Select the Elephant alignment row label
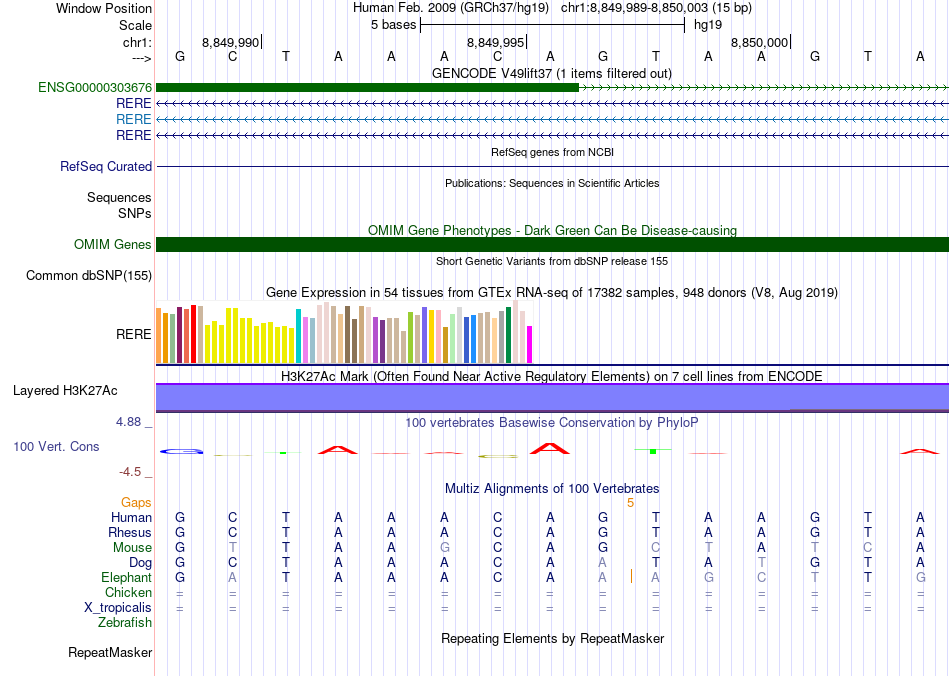 (x=126, y=578)
